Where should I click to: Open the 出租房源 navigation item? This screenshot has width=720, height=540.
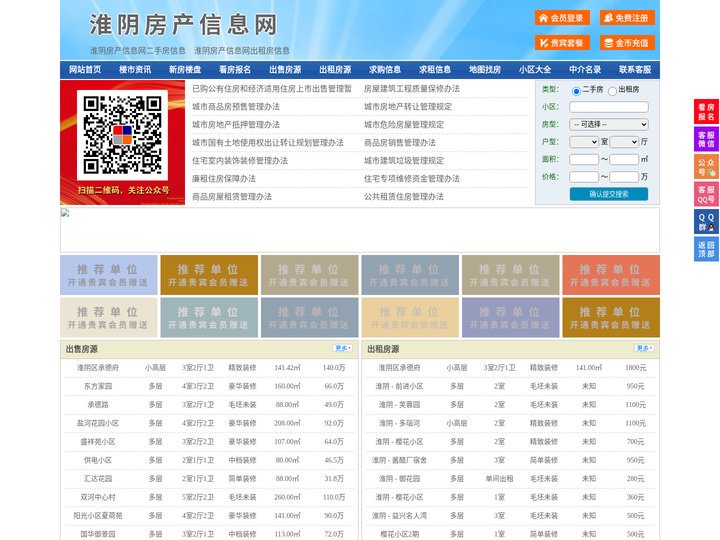335,70
